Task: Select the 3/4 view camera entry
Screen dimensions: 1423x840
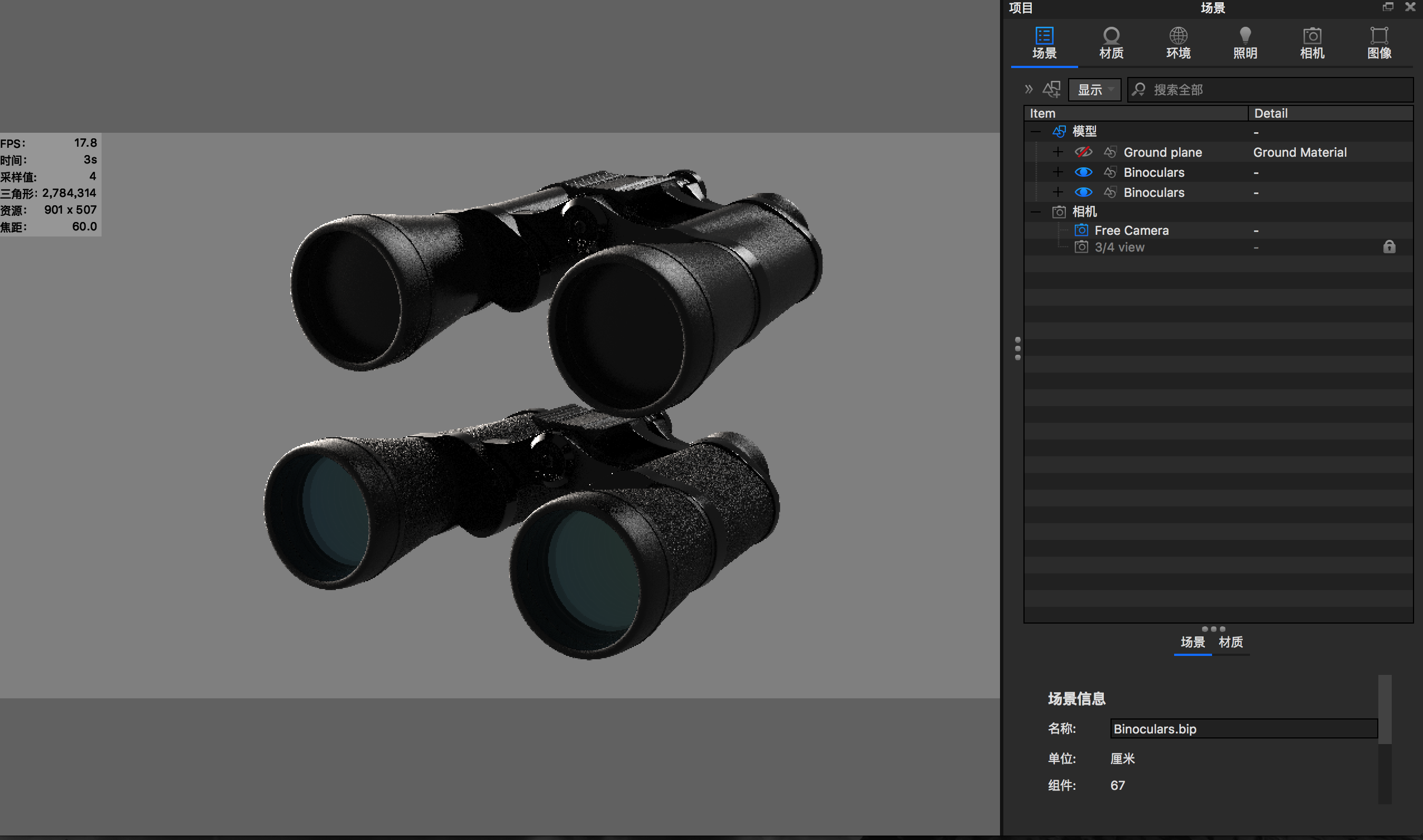Action: [1119, 247]
